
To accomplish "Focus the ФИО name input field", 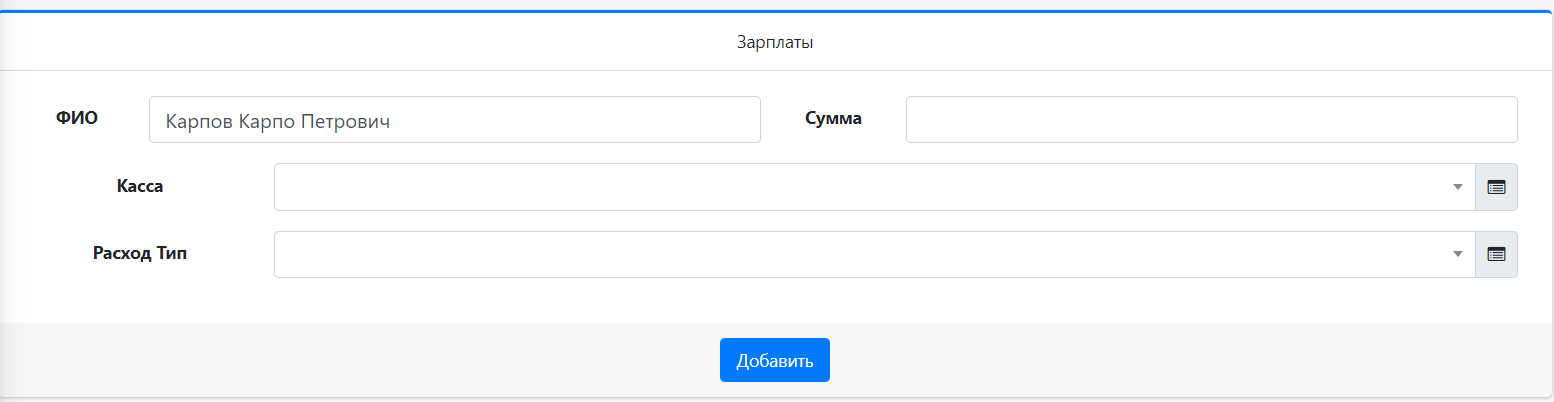I will [x=454, y=120].
